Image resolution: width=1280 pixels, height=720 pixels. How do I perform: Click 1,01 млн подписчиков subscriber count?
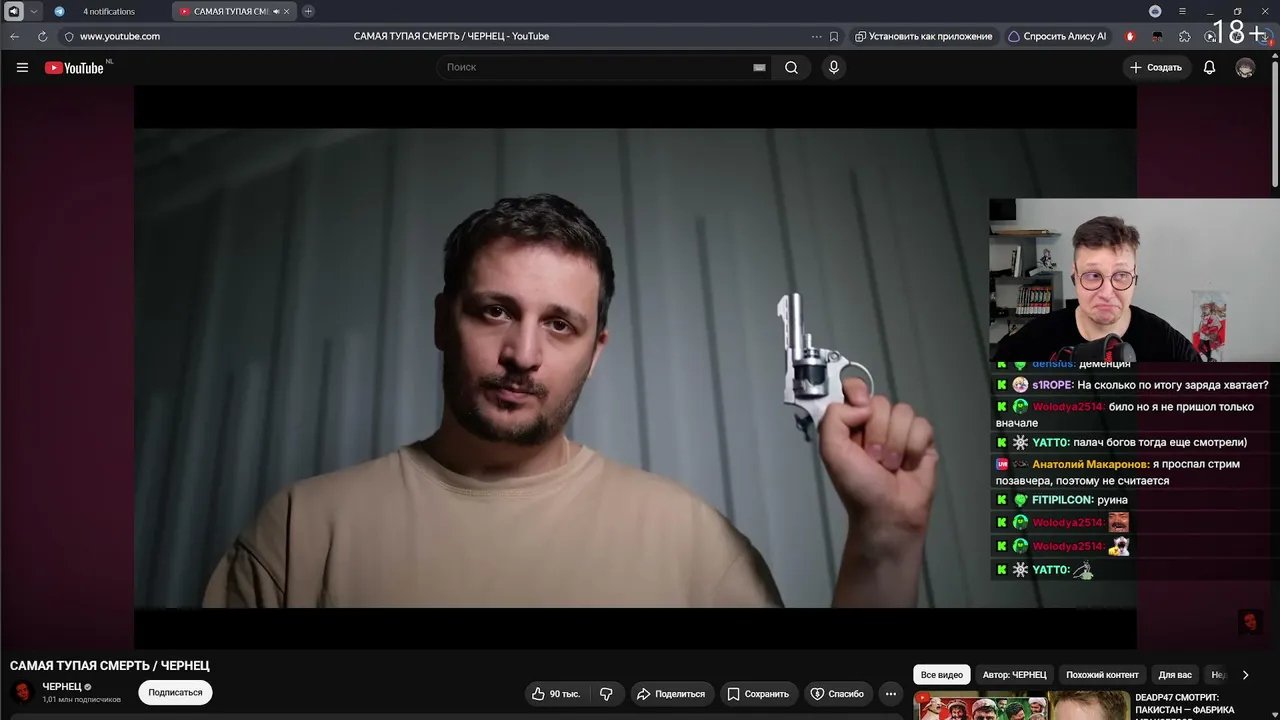[x=82, y=699]
